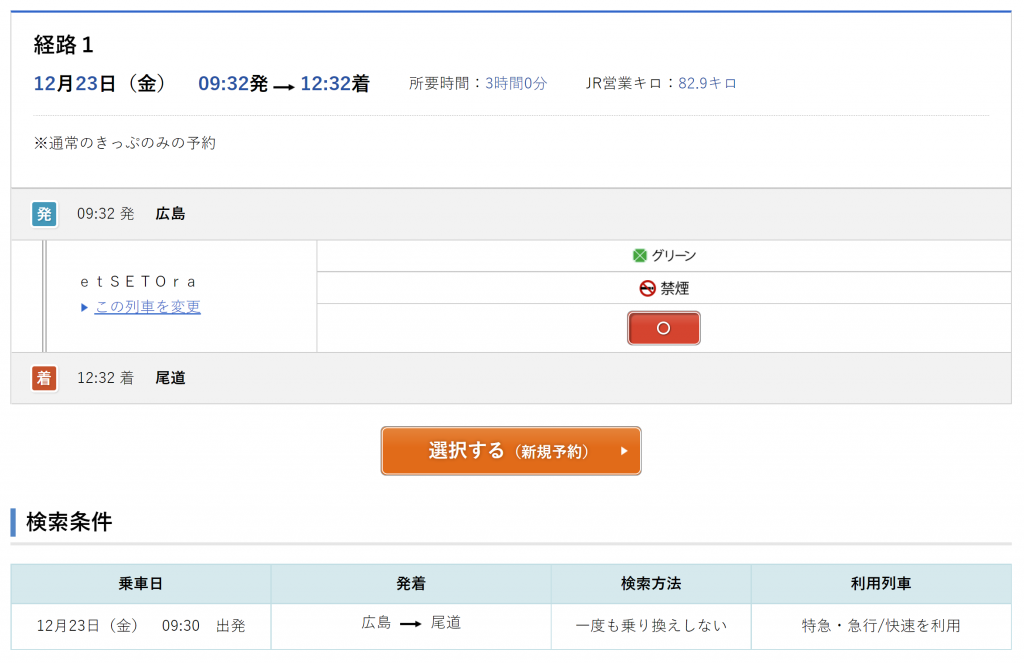Open the この列車を変更 link
The width and height of the screenshot is (1024, 663).
pos(148,307)
